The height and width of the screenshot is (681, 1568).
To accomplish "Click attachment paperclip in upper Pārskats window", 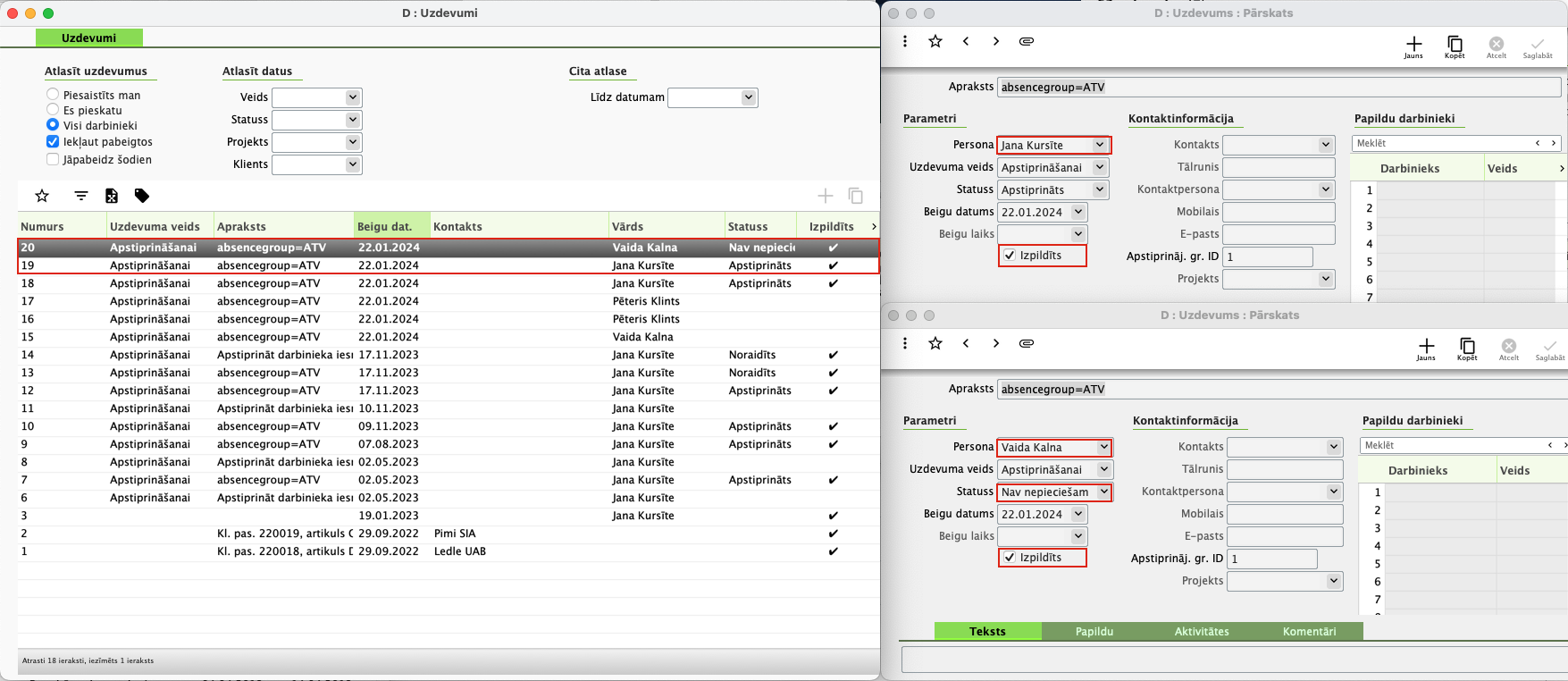I will tap(1027, 41).
